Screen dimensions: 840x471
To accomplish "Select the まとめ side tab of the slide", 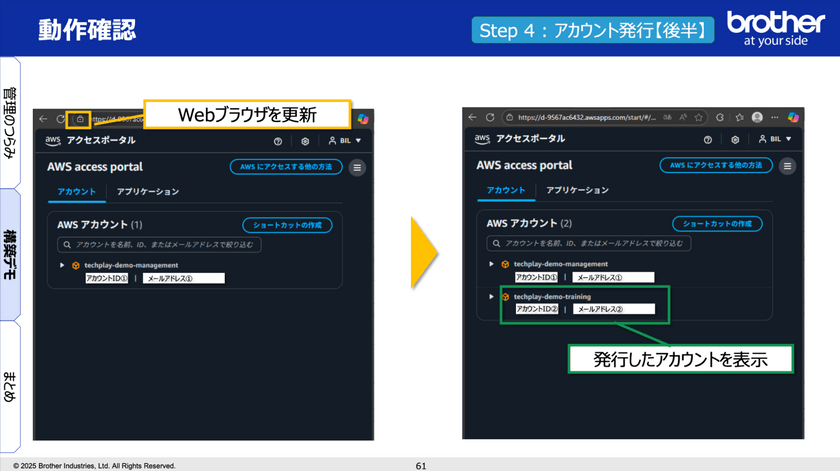I will click(9, 385).
